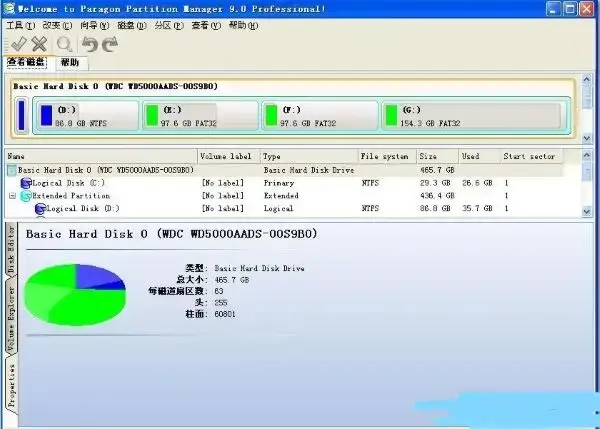Screen dimensions: 600x429
Task: Click the 35.7 GB used cell
Action: coord(477,209)
